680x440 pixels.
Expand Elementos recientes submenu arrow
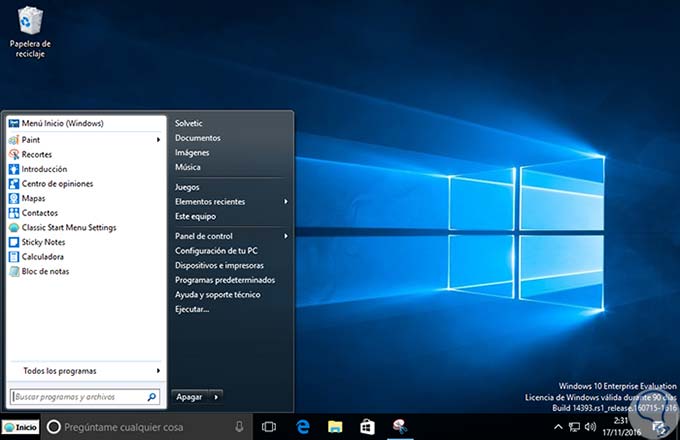coord(286,202)
